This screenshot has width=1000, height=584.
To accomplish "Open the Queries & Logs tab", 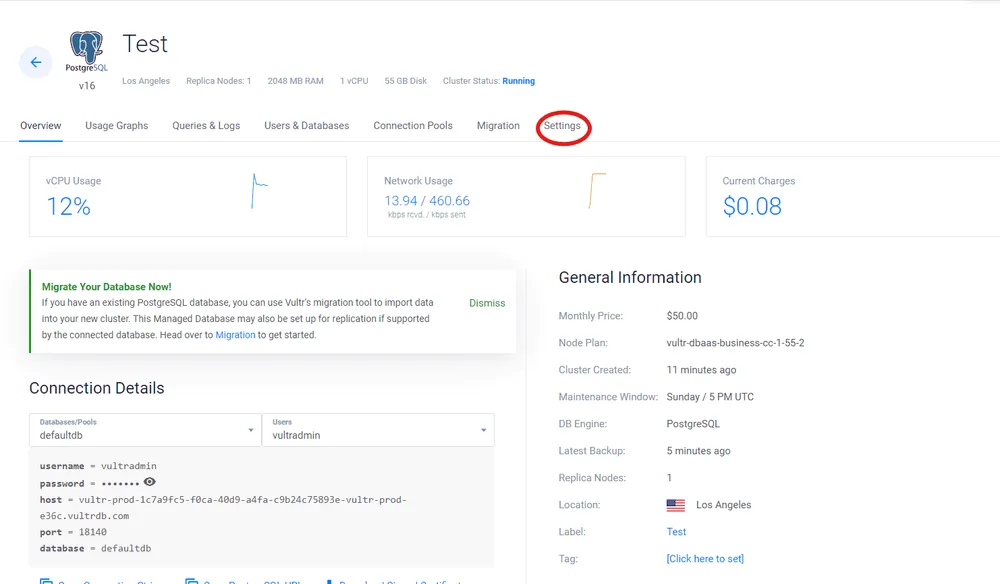I will [206, 126].
